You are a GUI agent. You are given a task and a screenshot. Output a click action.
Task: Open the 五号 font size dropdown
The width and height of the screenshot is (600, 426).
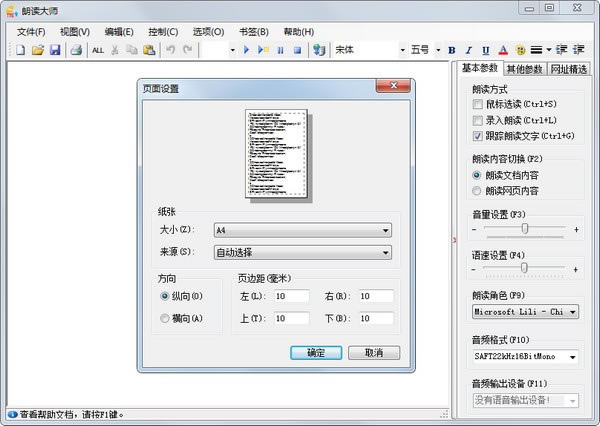point(439,50)
